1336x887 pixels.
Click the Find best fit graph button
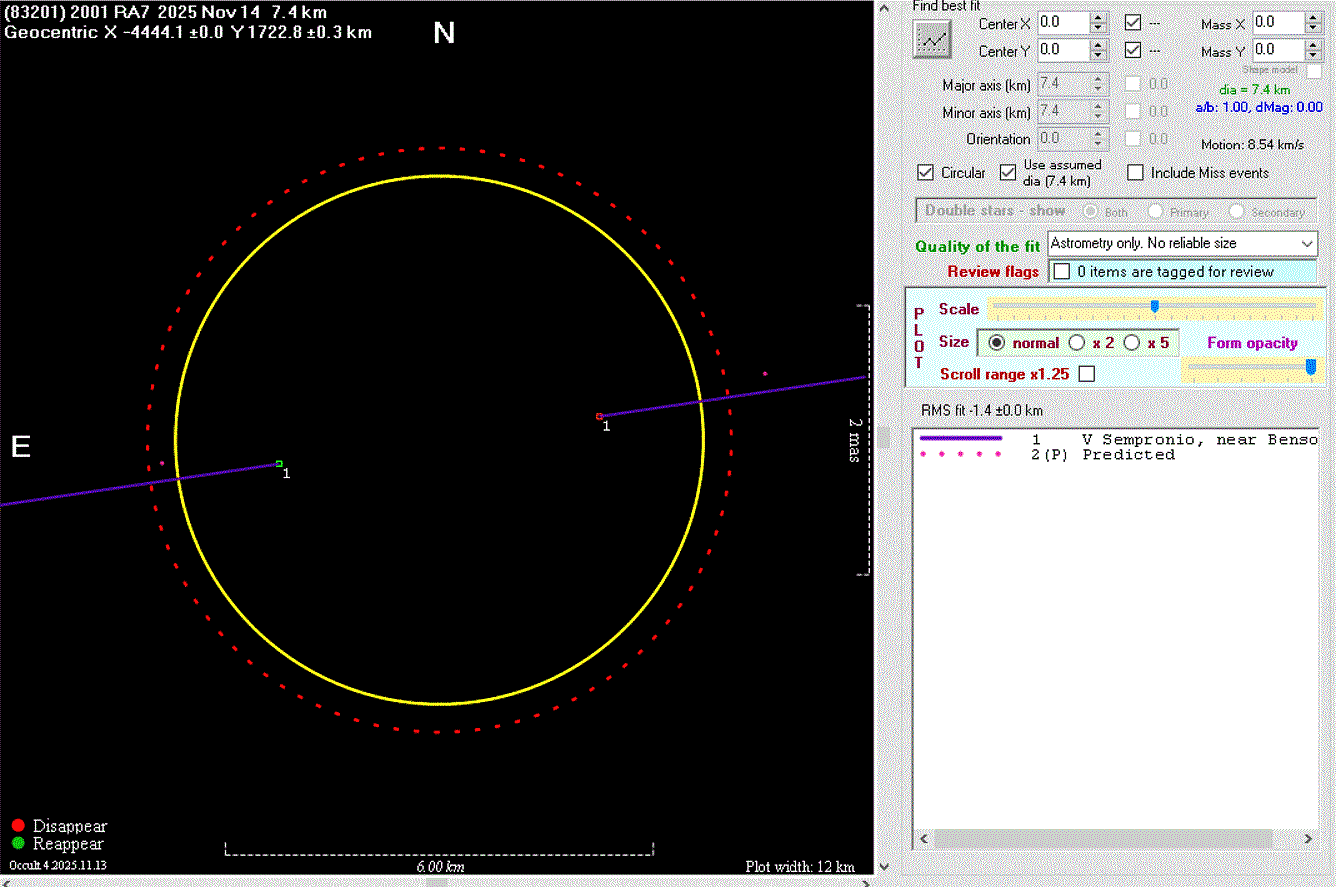(x=932, y=40)
